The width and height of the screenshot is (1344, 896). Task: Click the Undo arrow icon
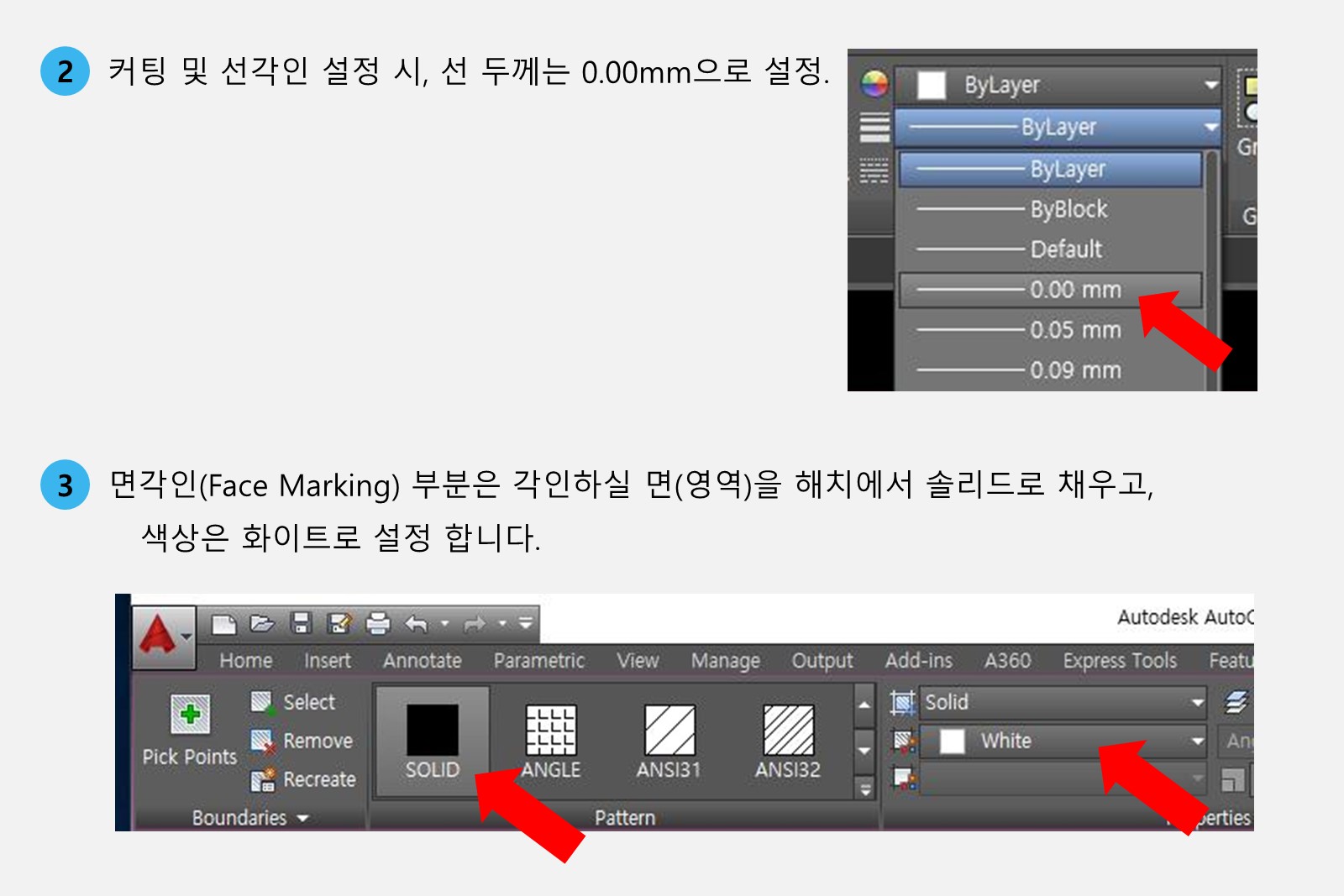tap(417, 624)
